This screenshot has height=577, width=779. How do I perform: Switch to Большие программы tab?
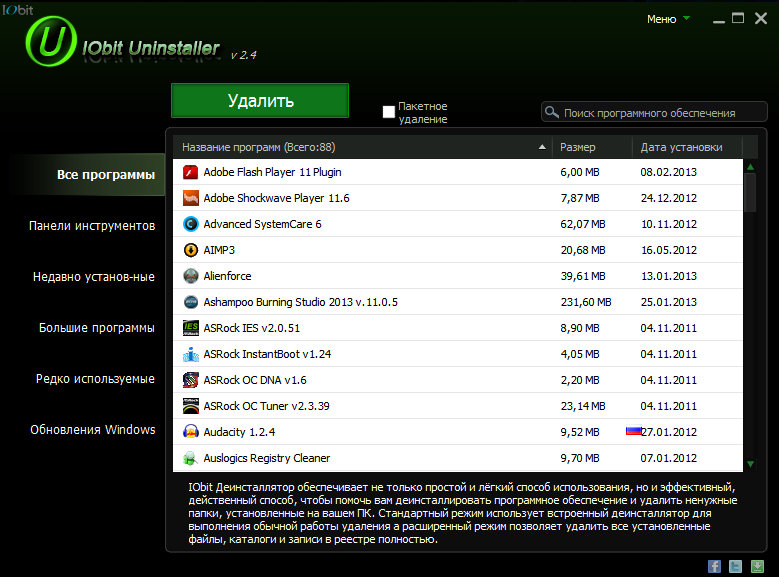pyautogui.click(x=97, y=328)
